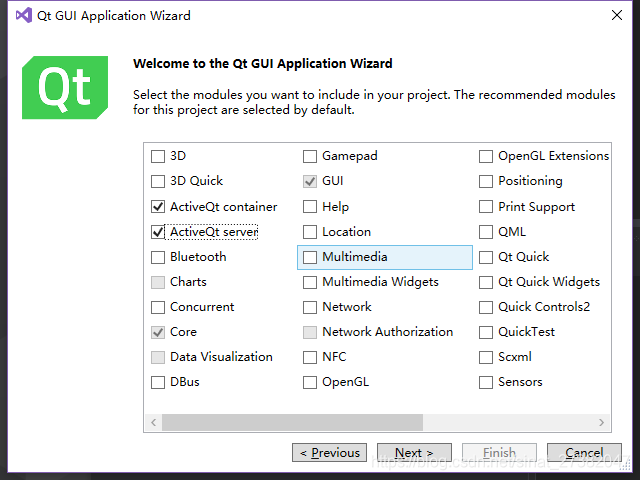Uncheck the ActiveQt server module
Viewport: 640px width, 480px height.
(x=158, y=232)
